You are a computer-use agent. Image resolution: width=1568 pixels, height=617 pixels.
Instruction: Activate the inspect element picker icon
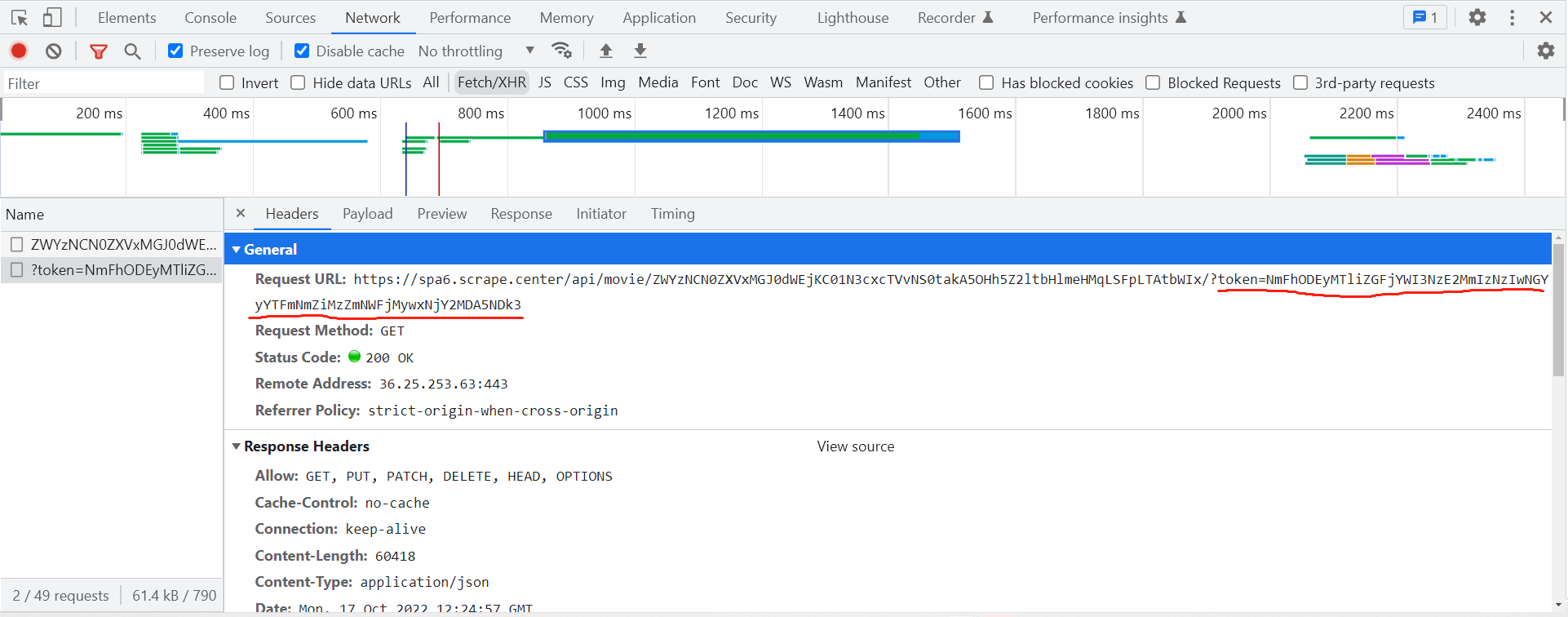pyautogui.click(x=20, y=17)
